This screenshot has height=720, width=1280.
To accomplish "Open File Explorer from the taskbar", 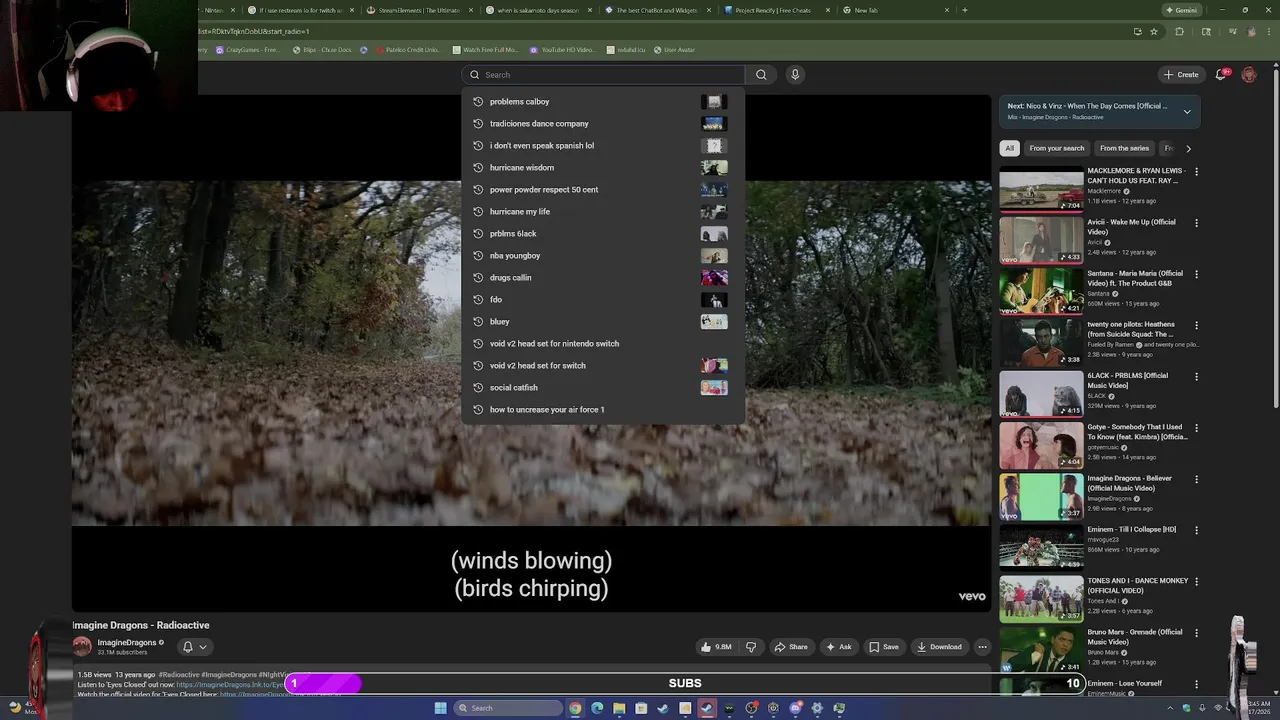I will (619, 708).
